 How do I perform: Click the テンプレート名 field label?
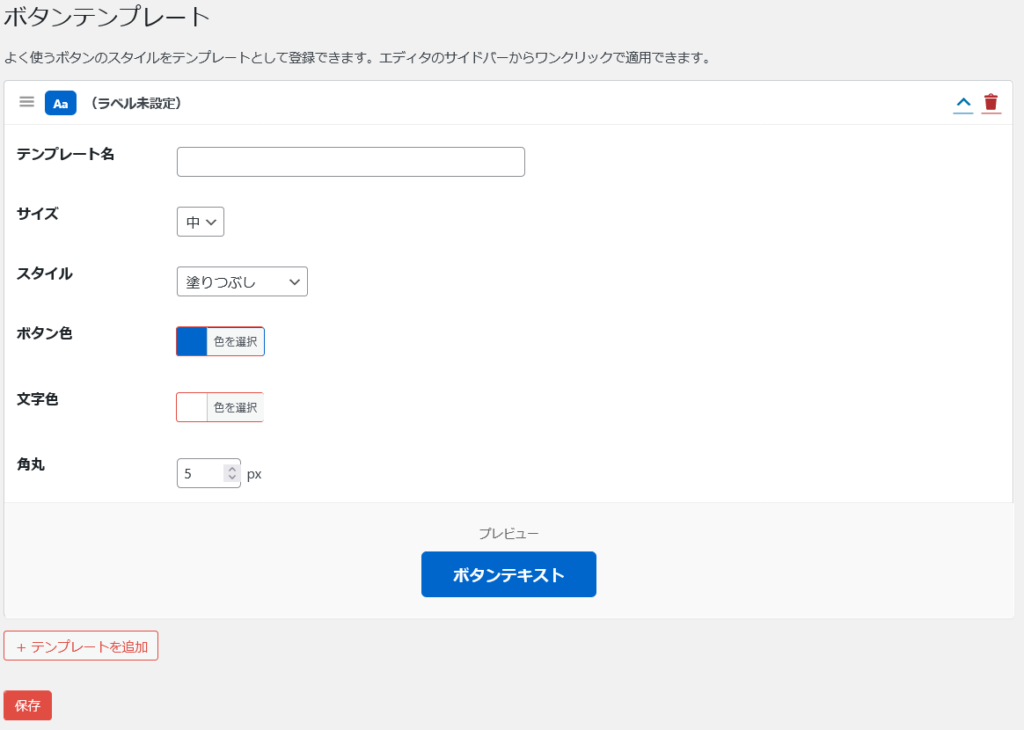tap(66, 154)
